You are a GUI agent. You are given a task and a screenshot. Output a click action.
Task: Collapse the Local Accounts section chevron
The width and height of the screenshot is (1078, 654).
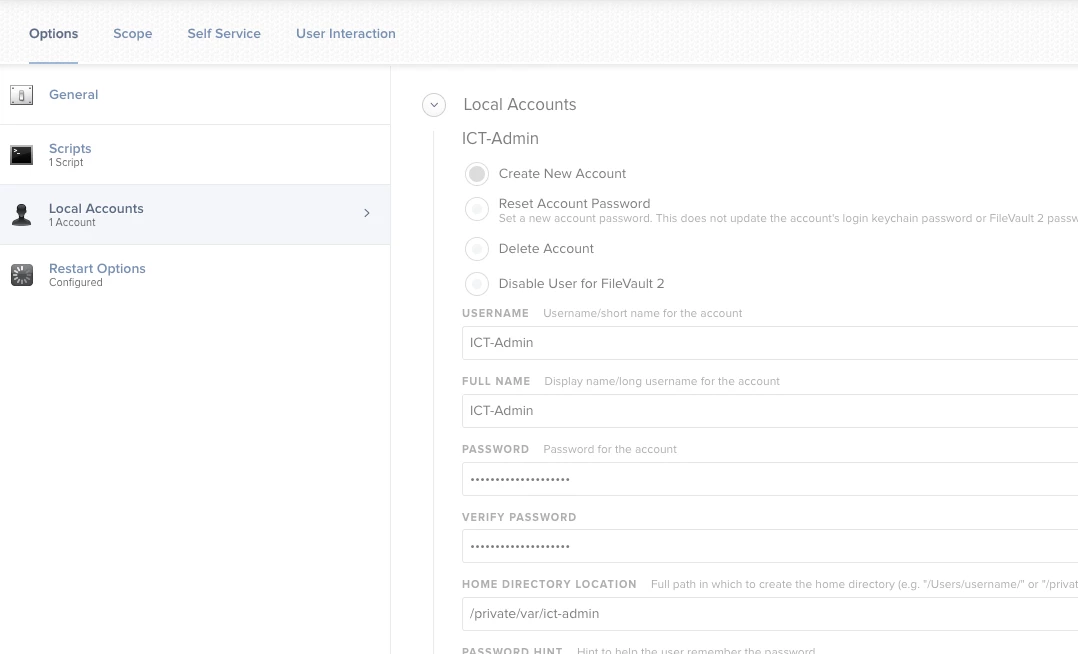[433, 105]
